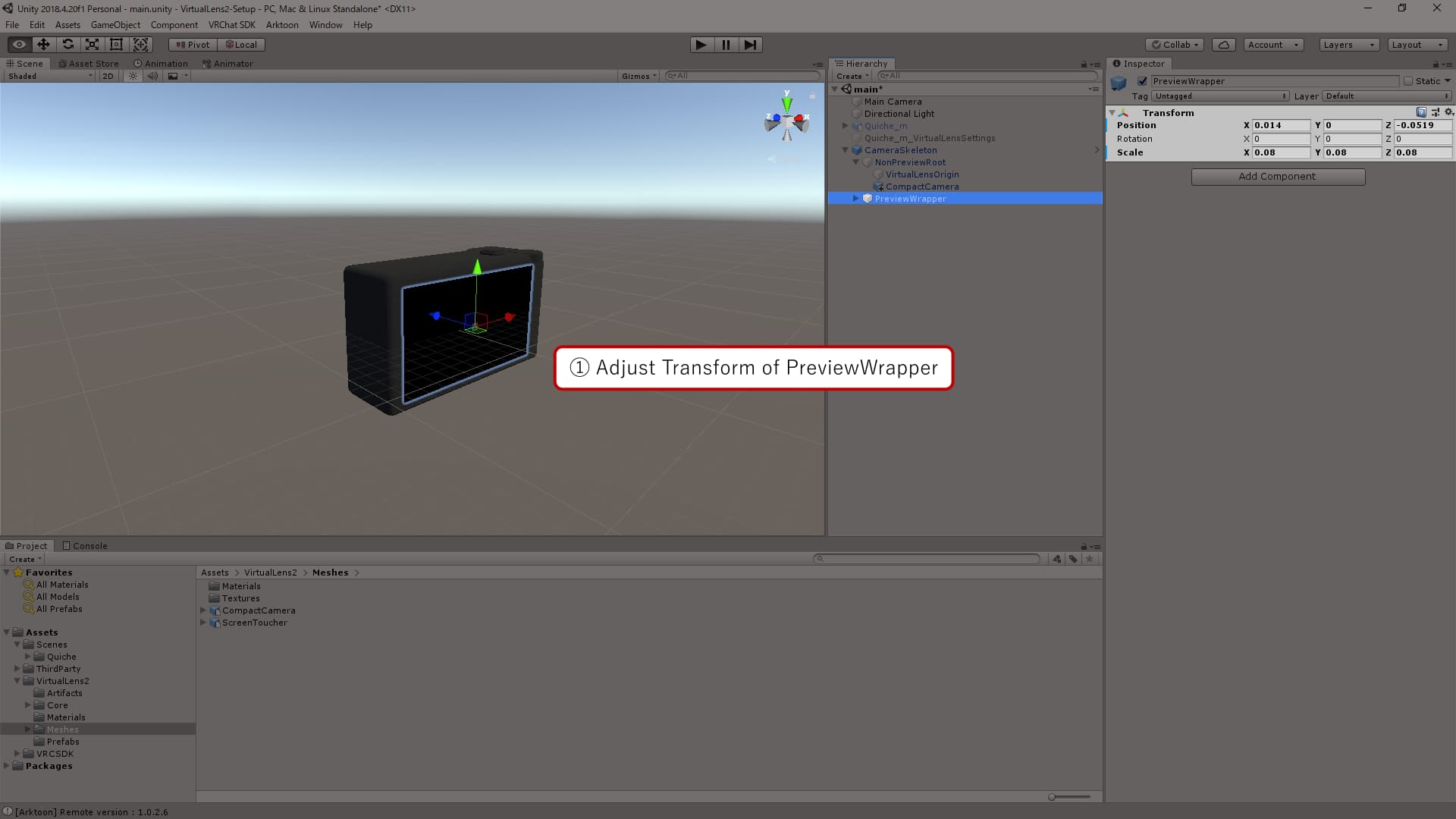Select the Move tool
The width and height of the screenshot is (1456, 819).
coord(43,45)
